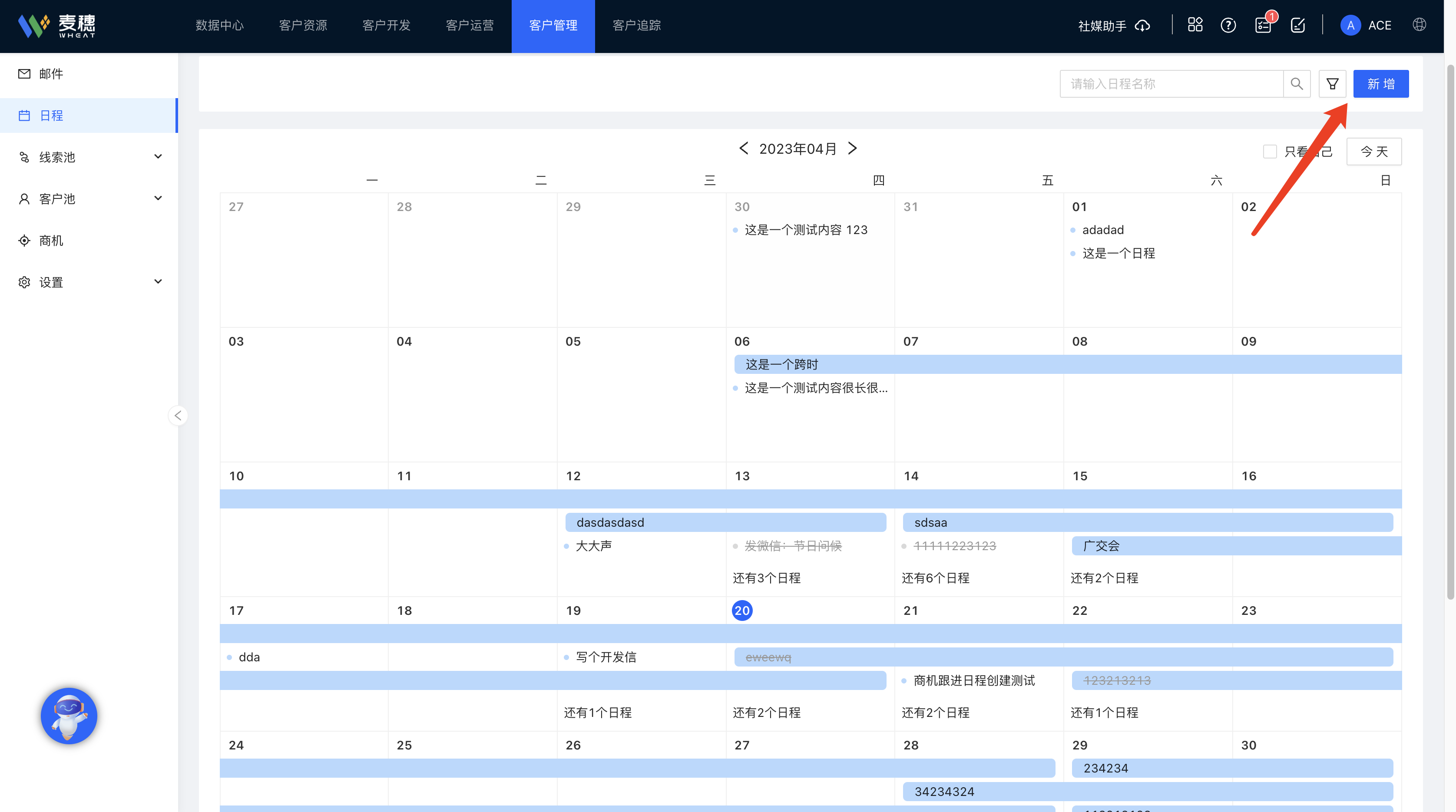1456x812 pixels.
Task: Switch to 数据中心 tab
Action: pyautogui.click(x=219, y=26)
